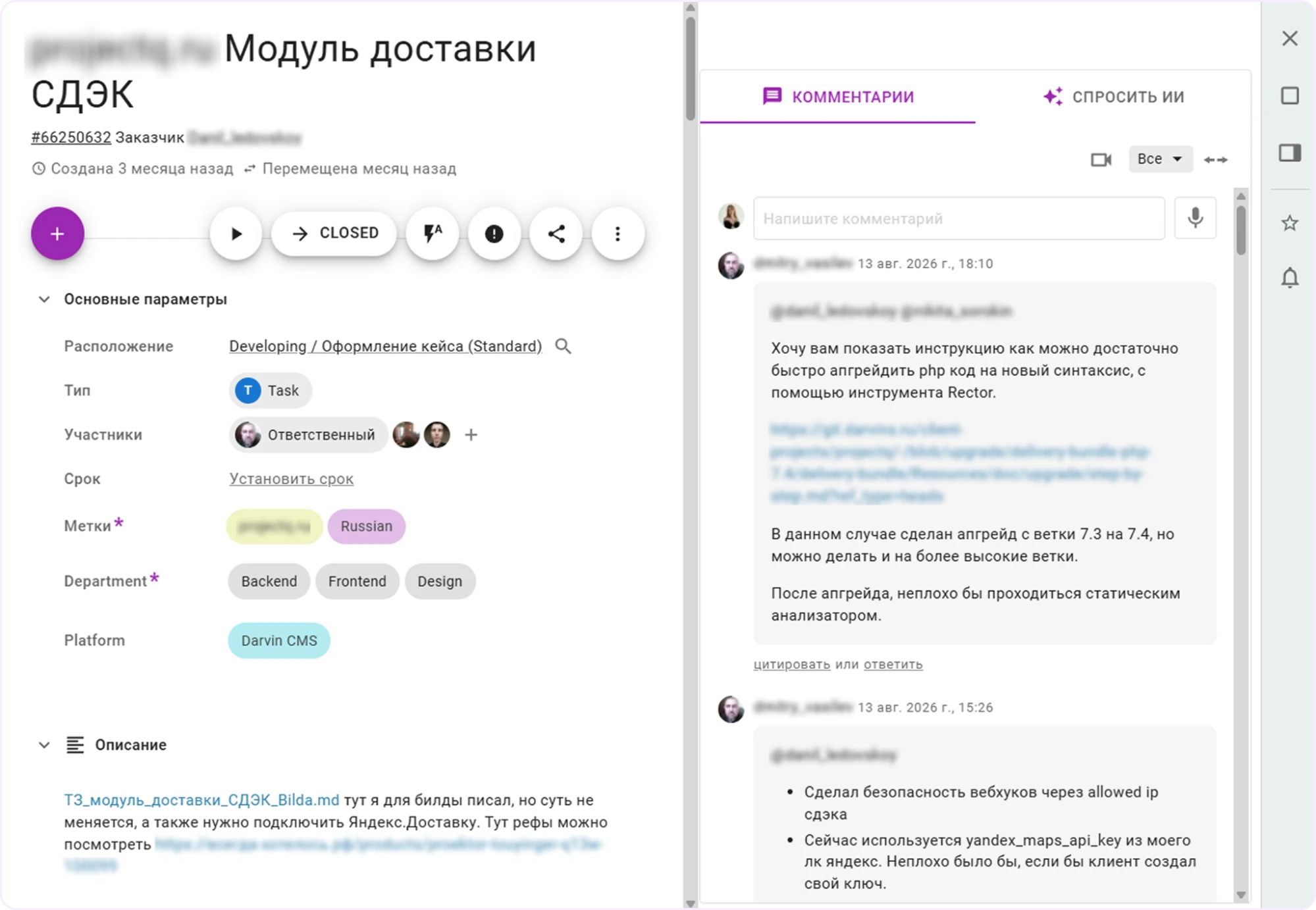Screen dimensions: 1316x910
Task: Click the fullscreen square icon in sidebar
Action: click(x=1290, y=96)
